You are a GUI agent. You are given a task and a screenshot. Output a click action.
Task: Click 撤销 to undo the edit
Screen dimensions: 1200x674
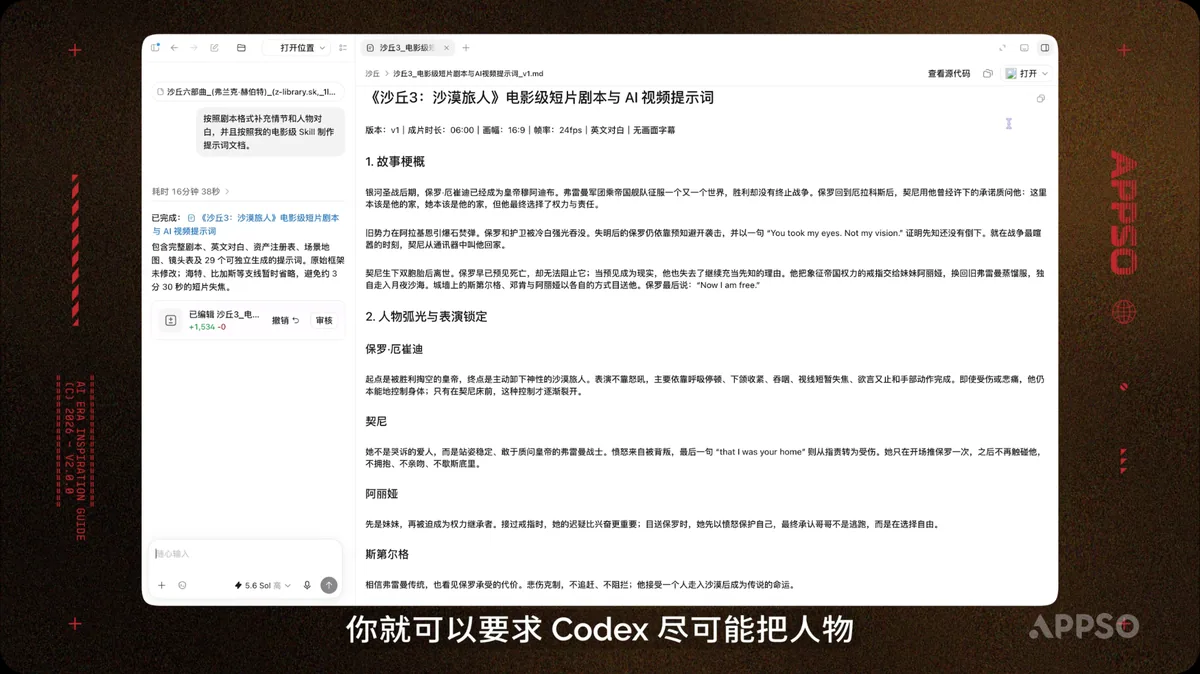point(285,321)
